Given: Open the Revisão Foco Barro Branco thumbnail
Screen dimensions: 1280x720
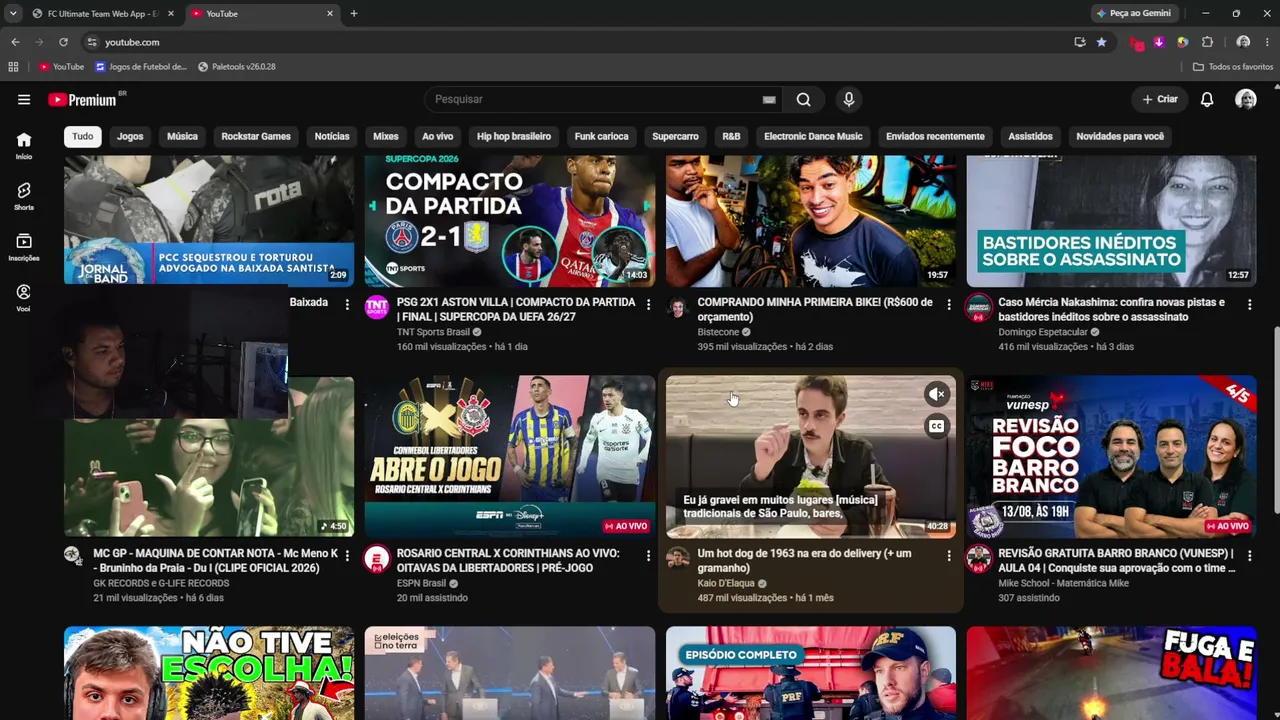Looking at the screenshot, I should 1111,457.
